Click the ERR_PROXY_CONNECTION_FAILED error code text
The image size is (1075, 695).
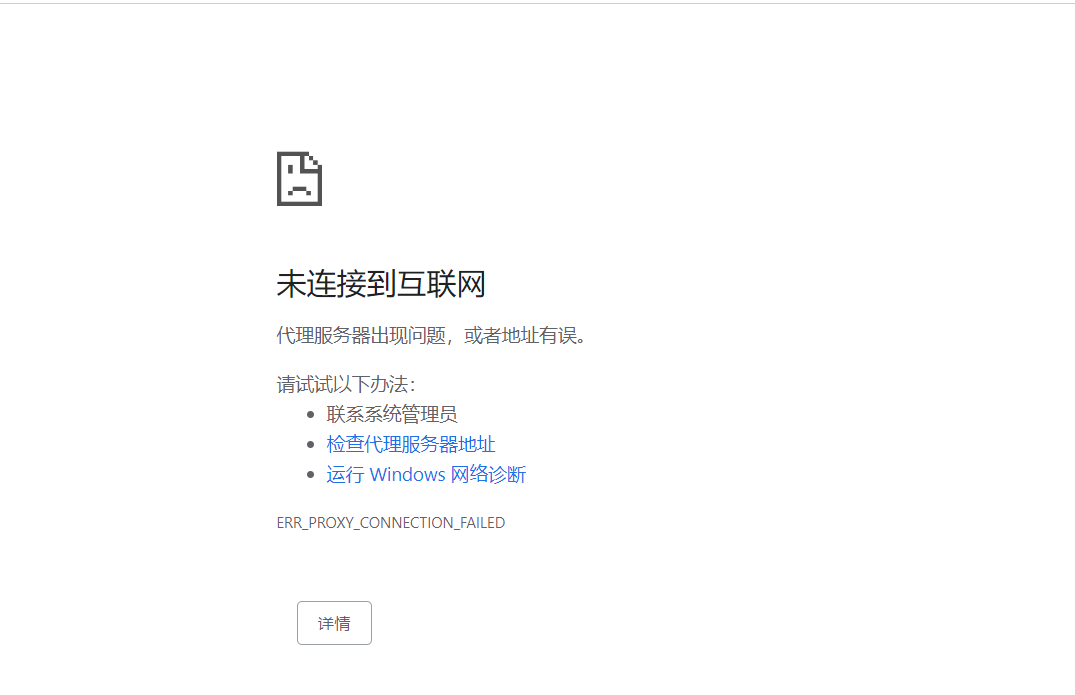(x=390, y=522)
